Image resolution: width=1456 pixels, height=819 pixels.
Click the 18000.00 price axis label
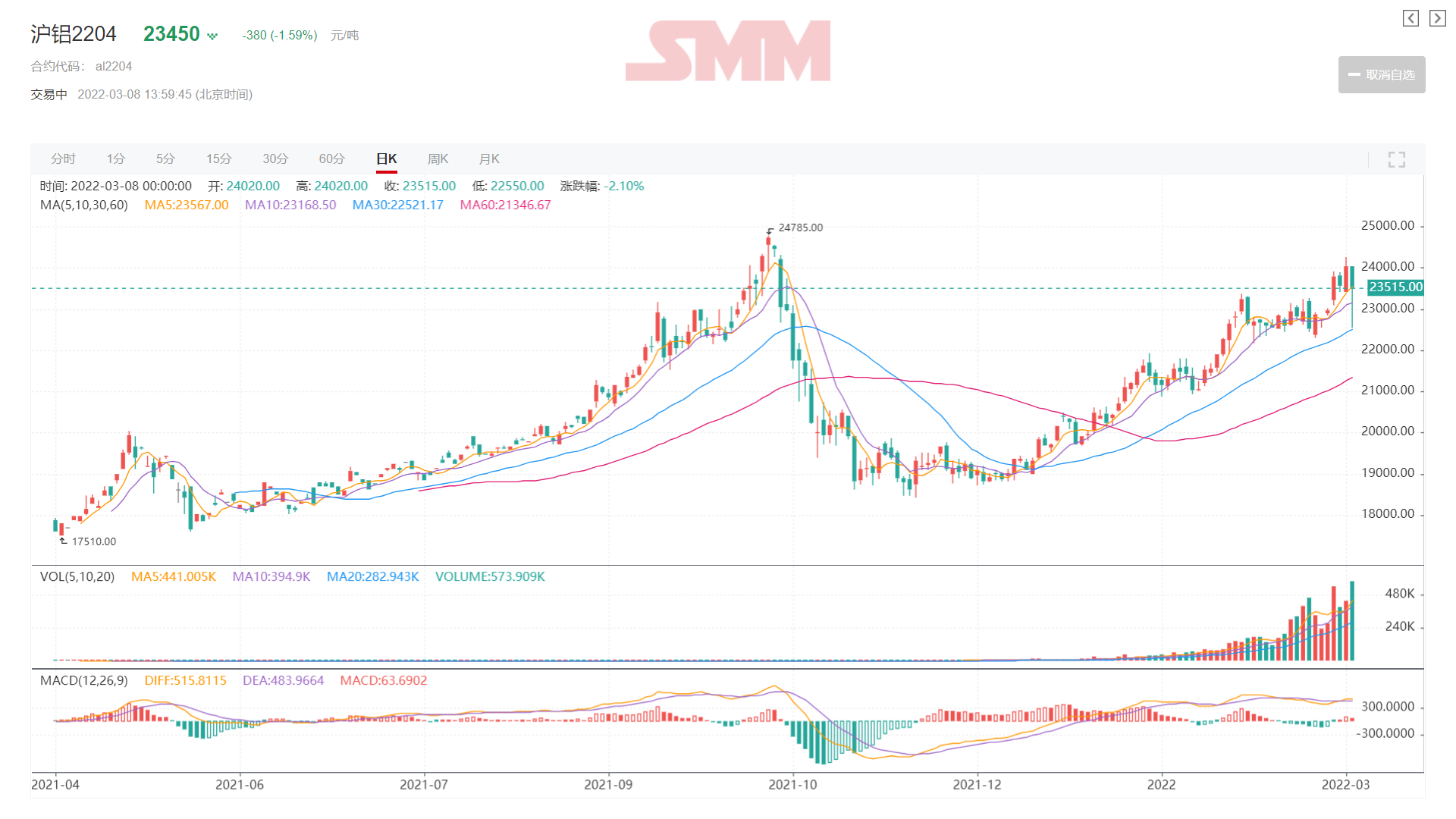click(1388, 514)
